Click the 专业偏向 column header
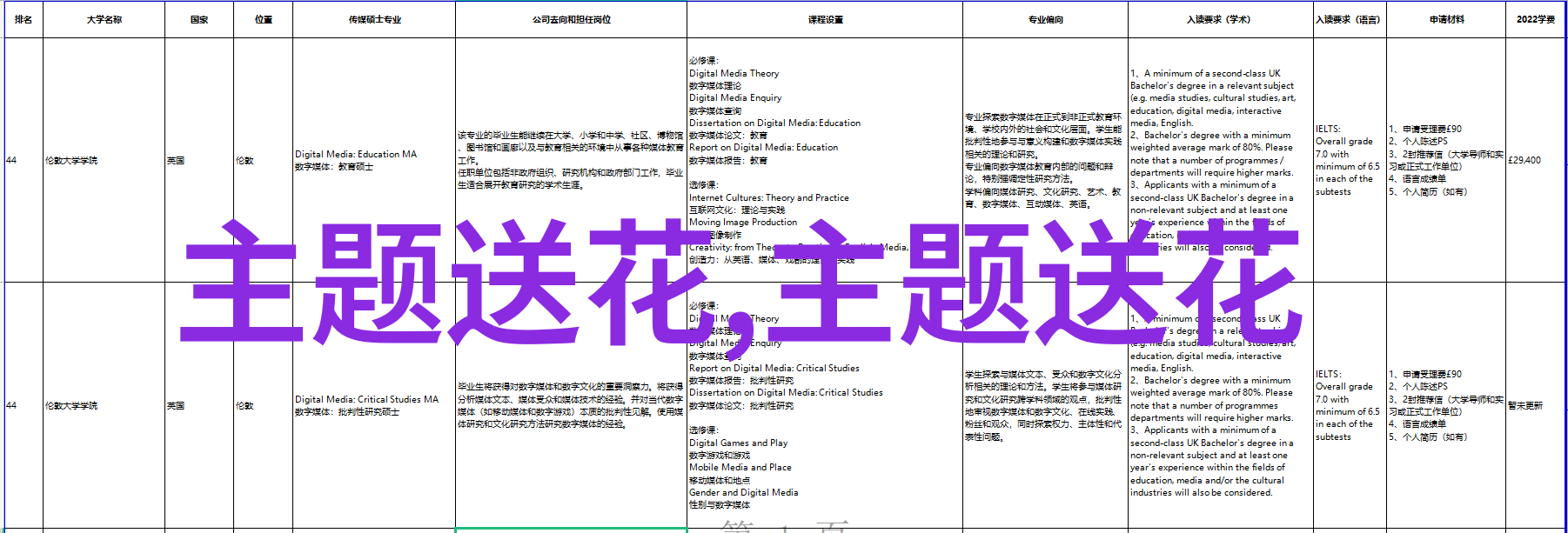The image size is (1568, 533). [x=1045, y=19]
